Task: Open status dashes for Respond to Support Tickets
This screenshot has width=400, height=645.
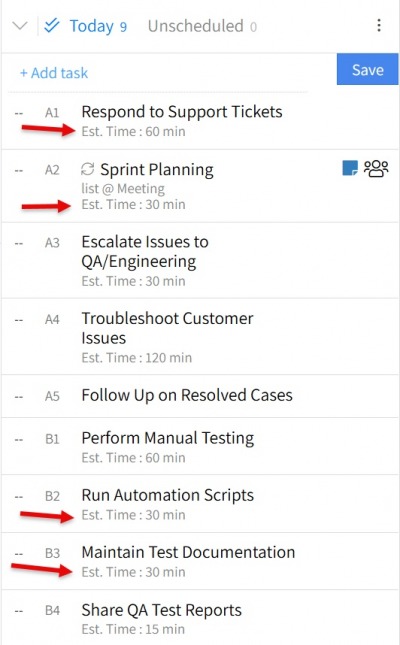Action: click(19, 113)
